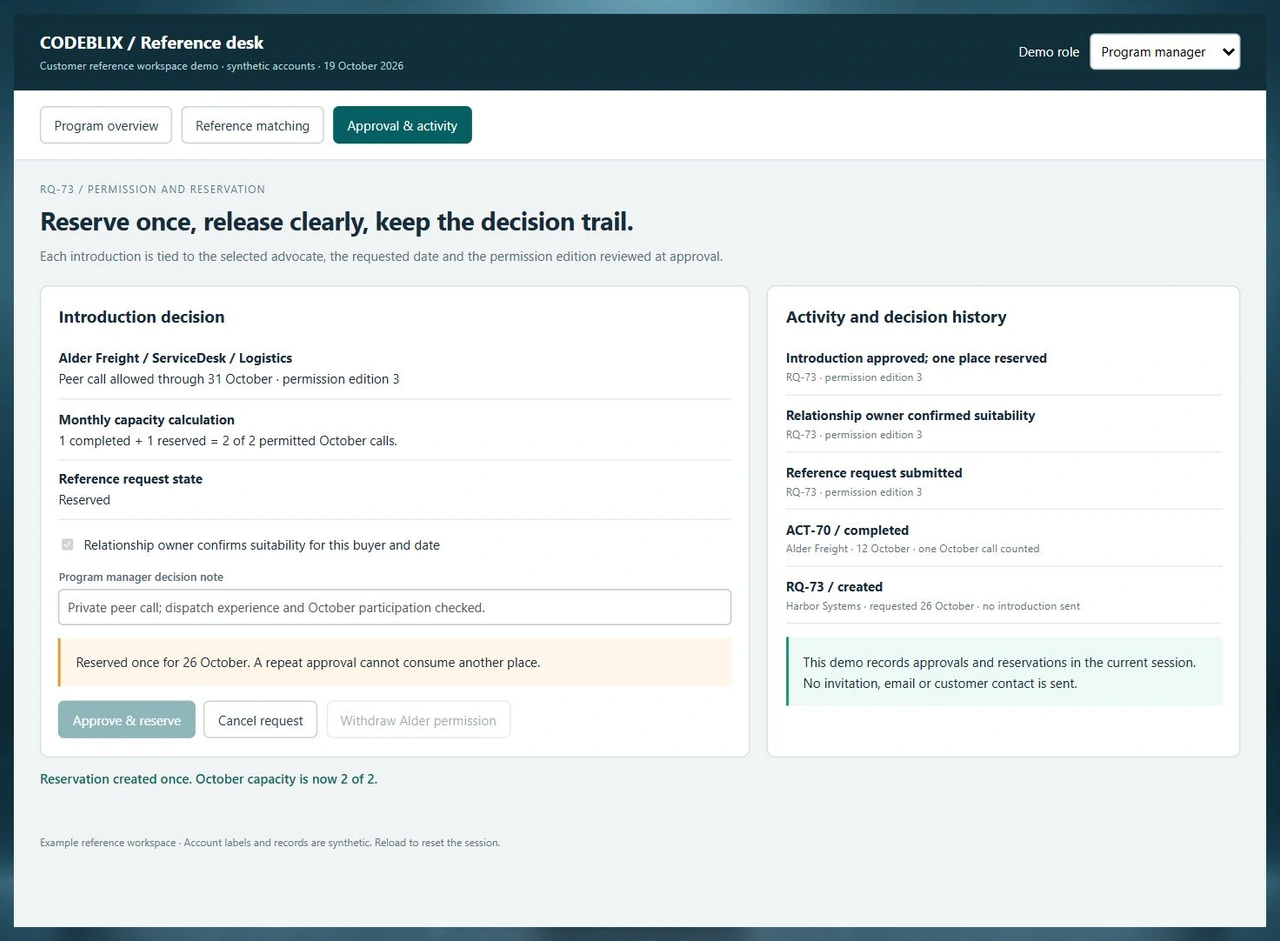Click the 'Customer reference workspace demo' subtitle

[x=222, y=66]
